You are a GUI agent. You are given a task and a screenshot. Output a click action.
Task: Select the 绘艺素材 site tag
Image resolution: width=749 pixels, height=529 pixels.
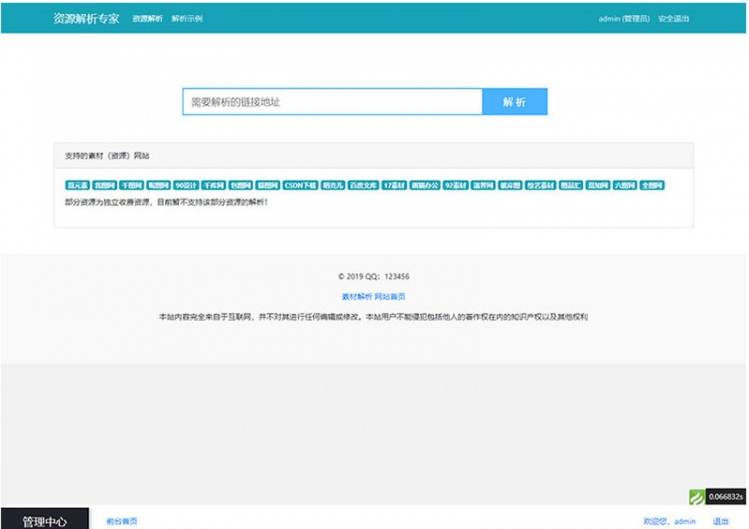click(540, 185)
